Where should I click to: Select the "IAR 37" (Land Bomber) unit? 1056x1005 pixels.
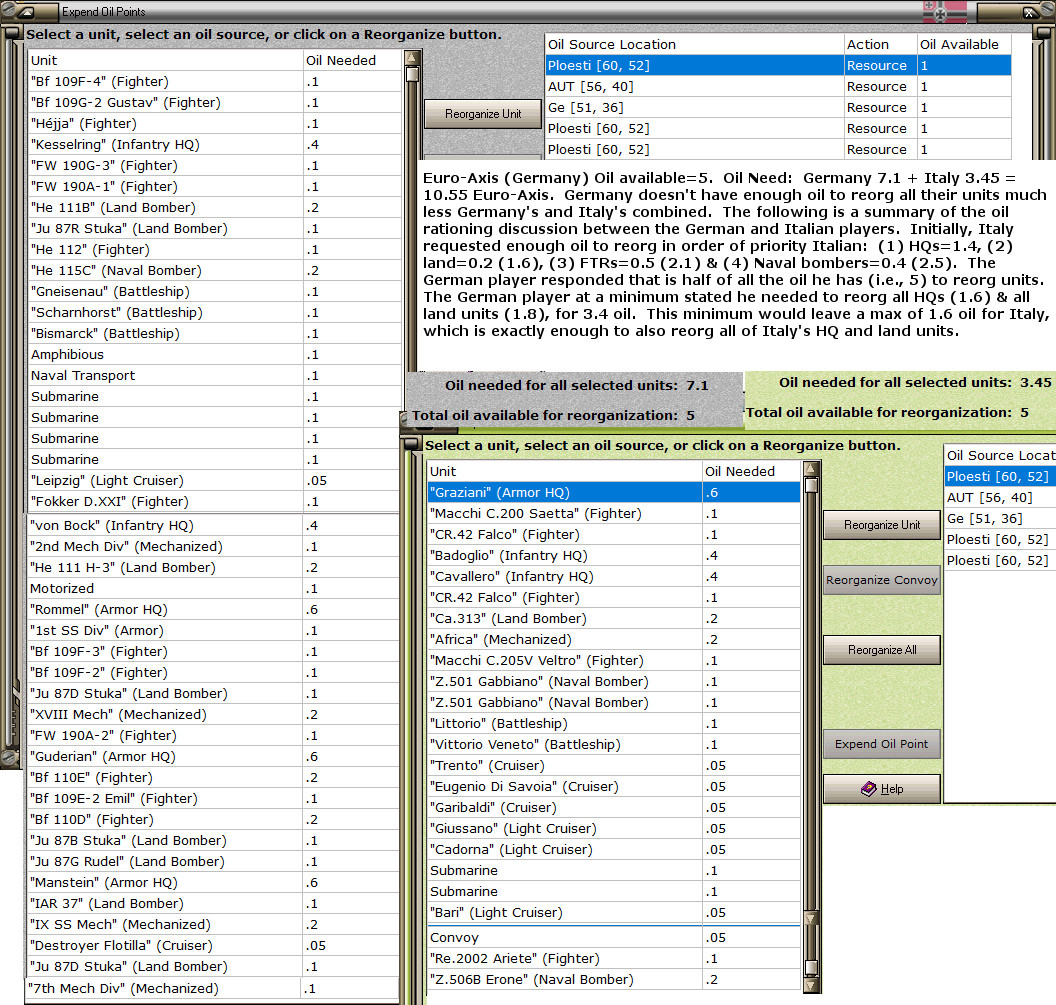[x=214, y=903]
